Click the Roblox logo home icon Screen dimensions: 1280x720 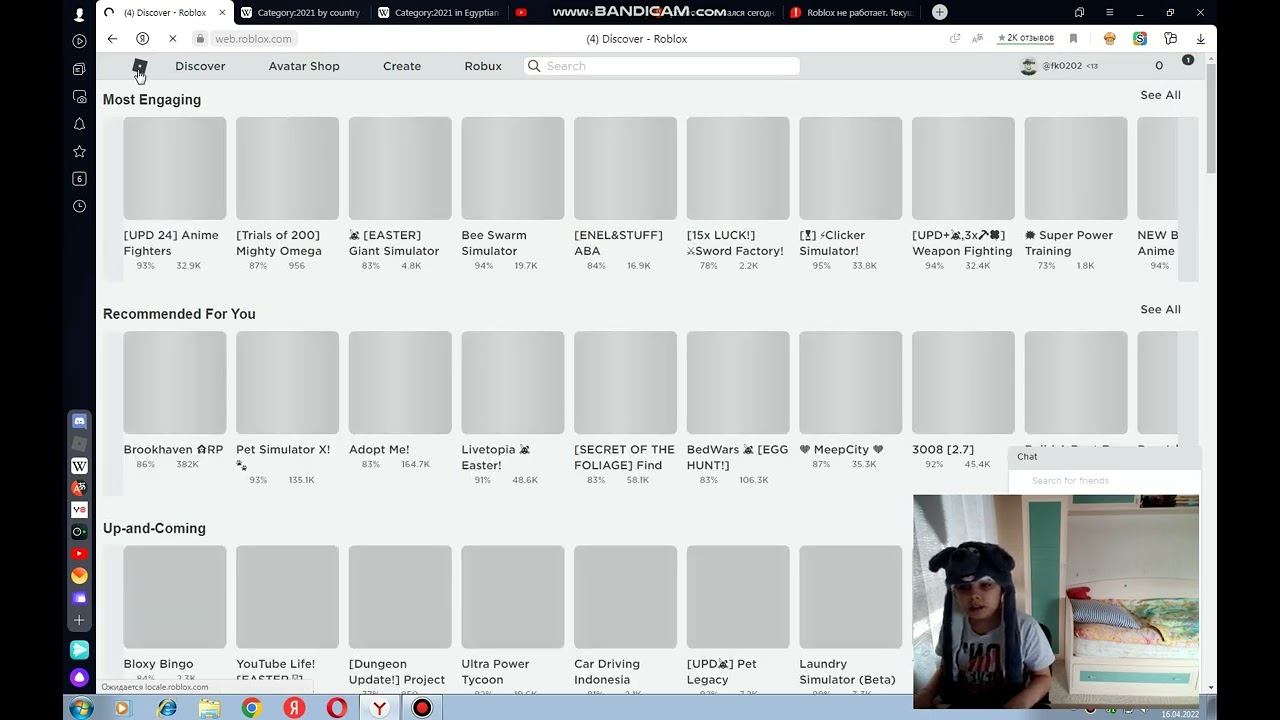point(139,66)
